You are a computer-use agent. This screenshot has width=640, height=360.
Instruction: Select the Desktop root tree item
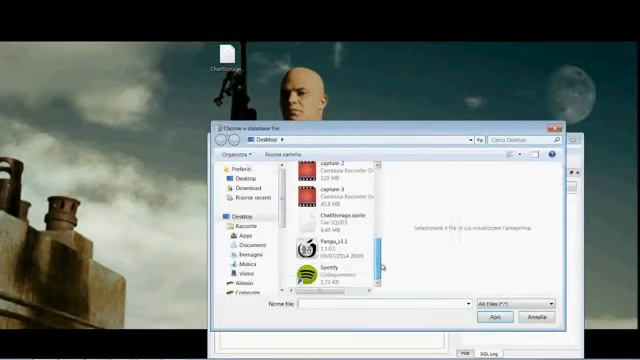coord(242,216)
